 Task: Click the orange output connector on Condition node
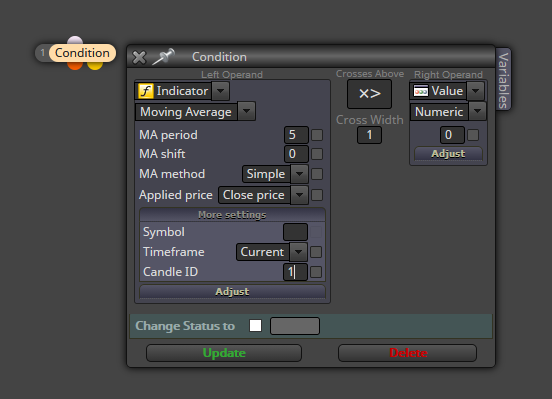(x=75, y=66)
